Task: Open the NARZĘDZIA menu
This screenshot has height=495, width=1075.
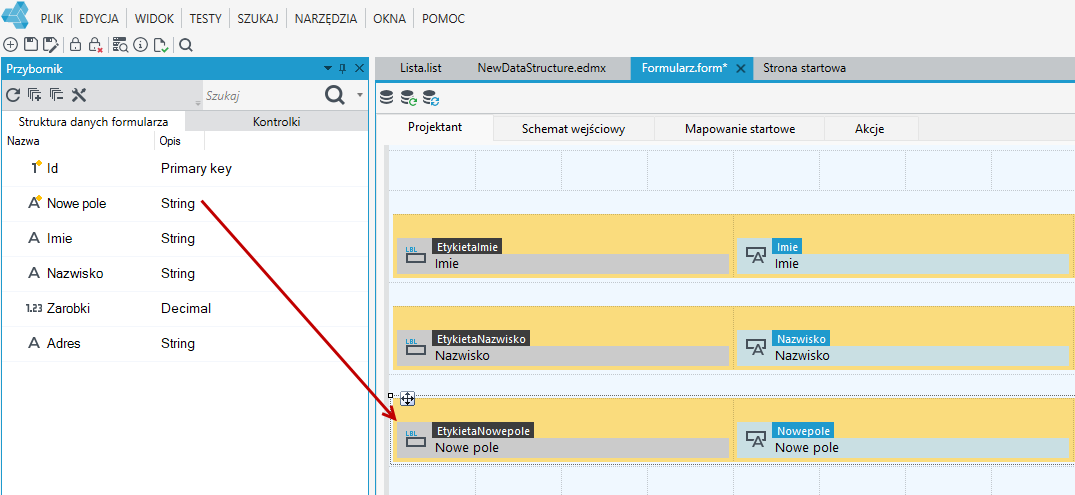Action: [326, 19]
